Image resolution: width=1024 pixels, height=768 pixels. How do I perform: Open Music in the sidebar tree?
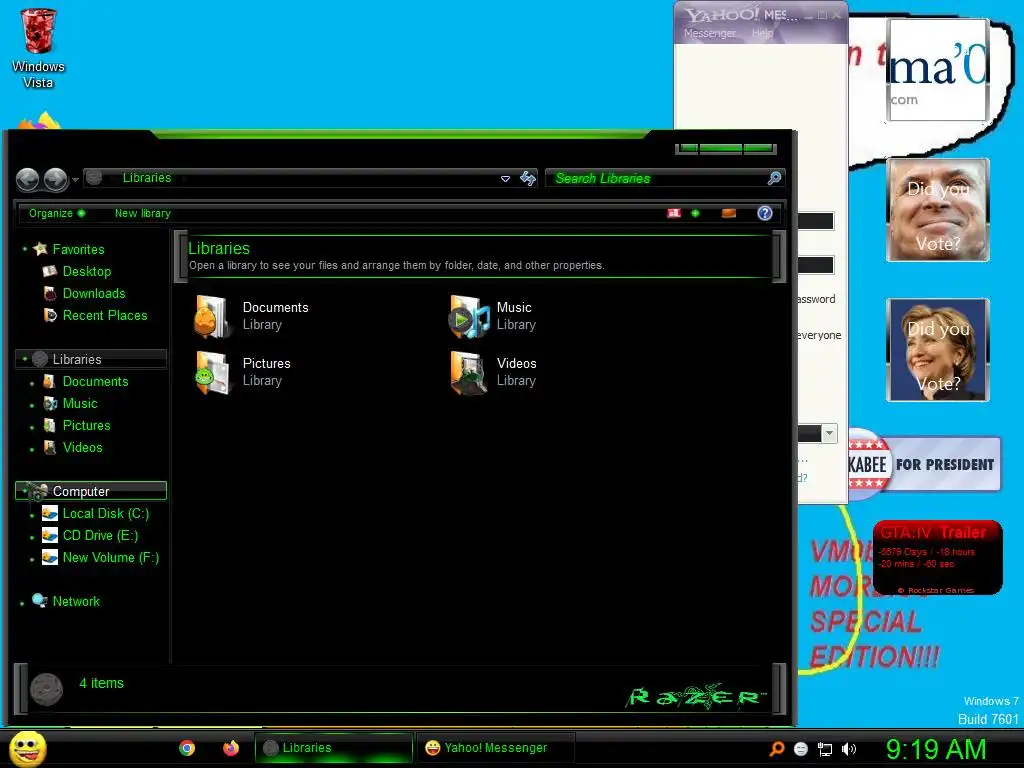(79, 404)
